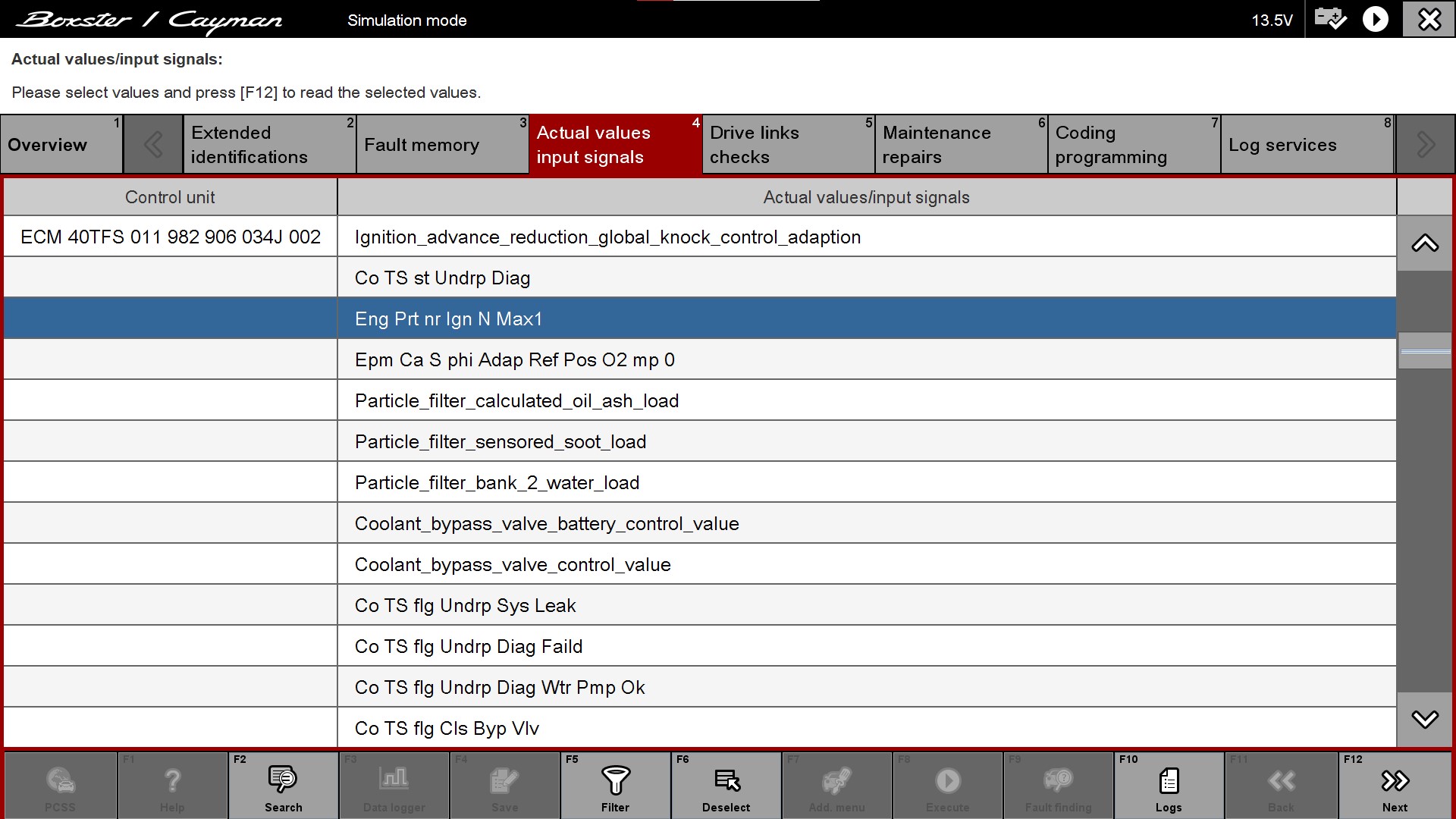Click the scroll up chevron in list
This screenshot has width=1456, height=819.
[1425, 243]
